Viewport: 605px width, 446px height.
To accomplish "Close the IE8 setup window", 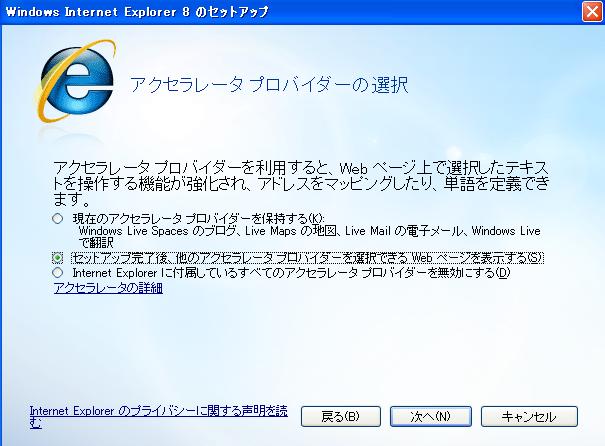I will click(591, 12).
